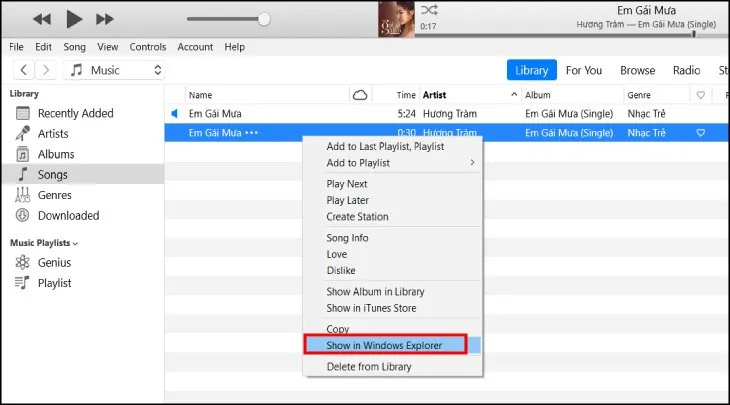Expand Add to Playlist submenu
This screenshot has height=405, width=730.
point(400,162)
